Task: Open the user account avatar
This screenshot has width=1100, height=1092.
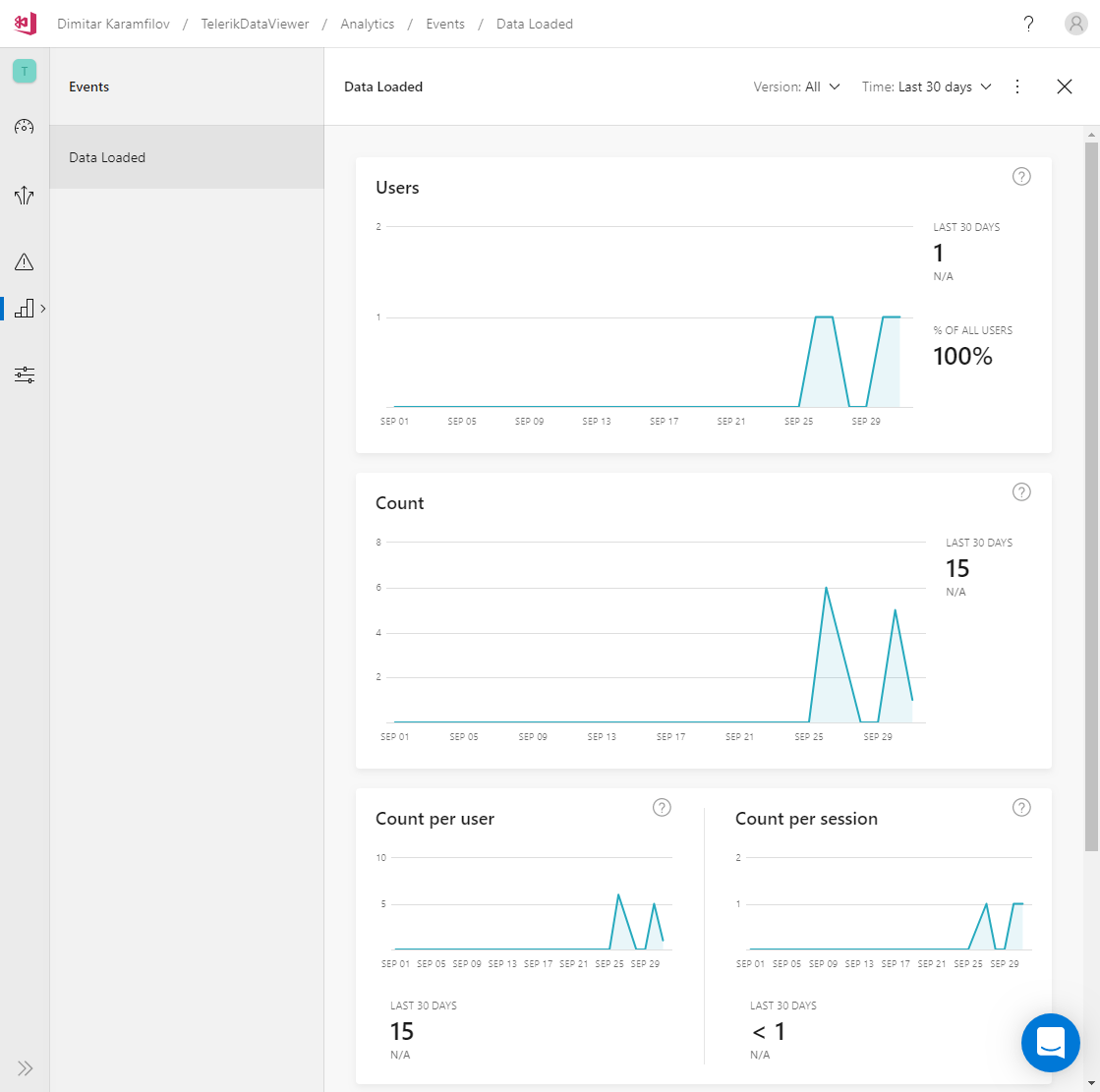Action: pos(1075,24)
